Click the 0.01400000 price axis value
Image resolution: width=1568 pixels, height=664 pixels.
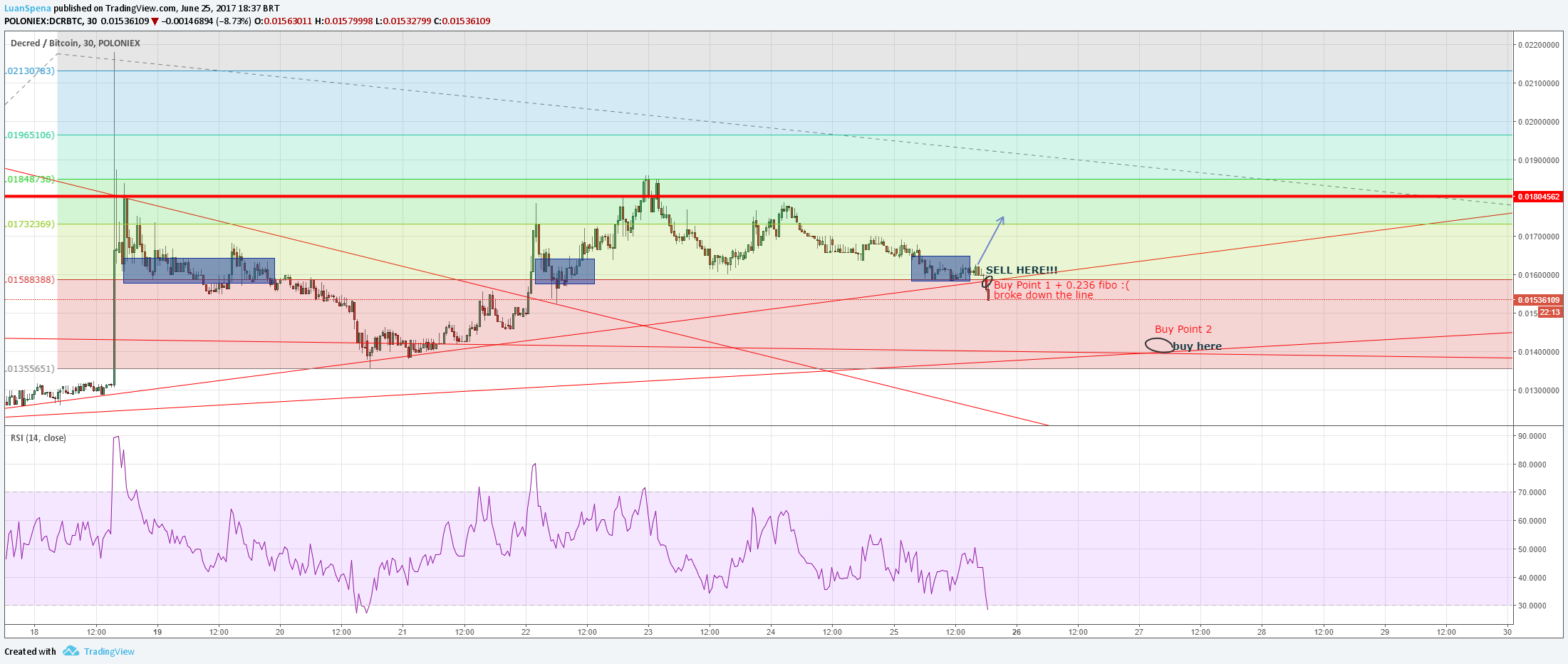tap(1539, 352)
